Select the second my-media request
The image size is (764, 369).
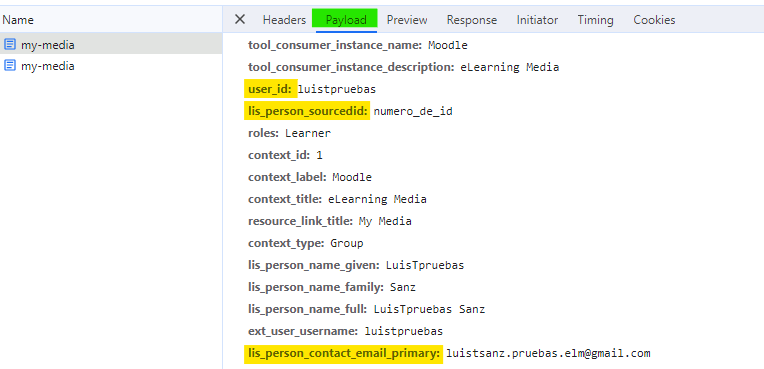111,65
